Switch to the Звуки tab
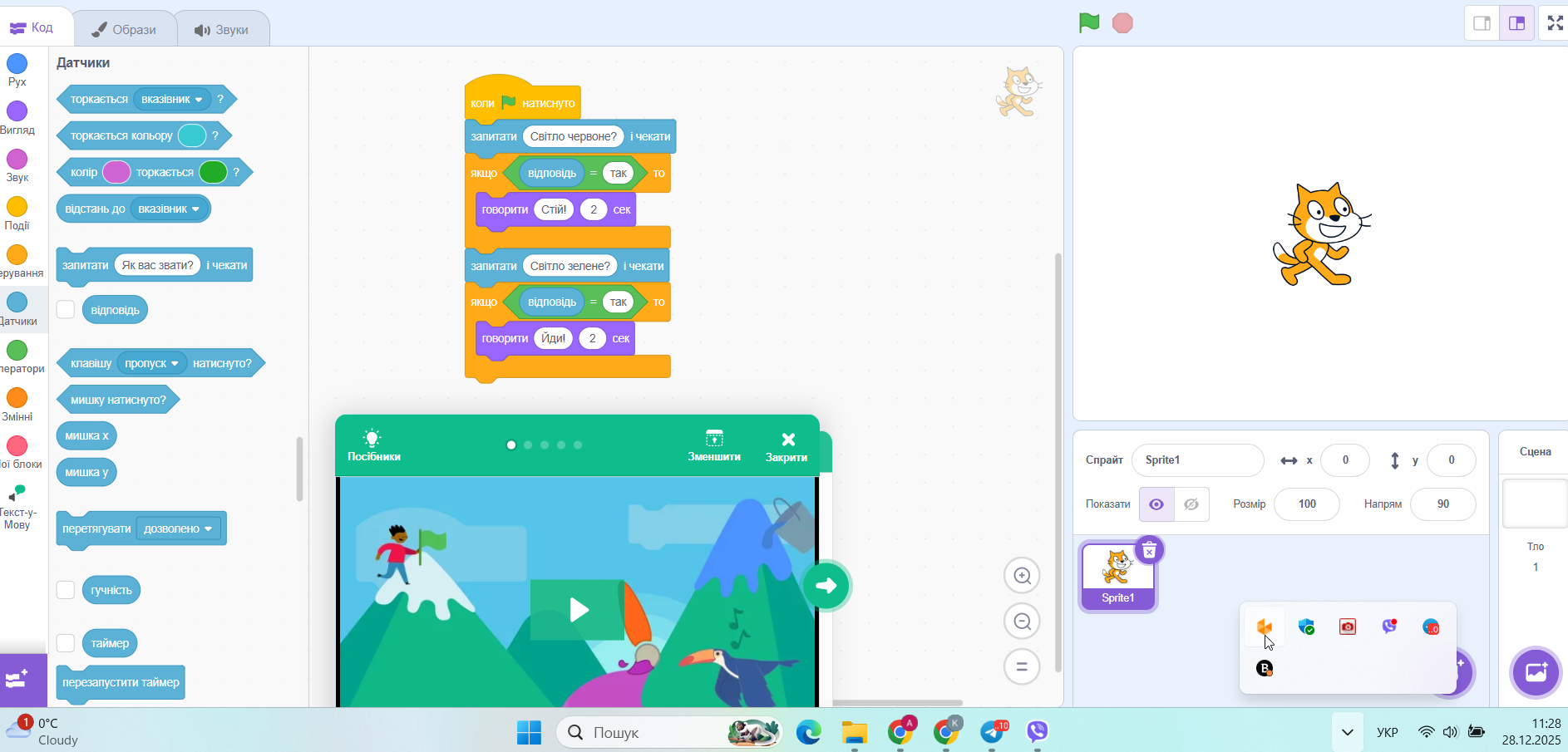The image size is (1568, 752). coord(223,29)
